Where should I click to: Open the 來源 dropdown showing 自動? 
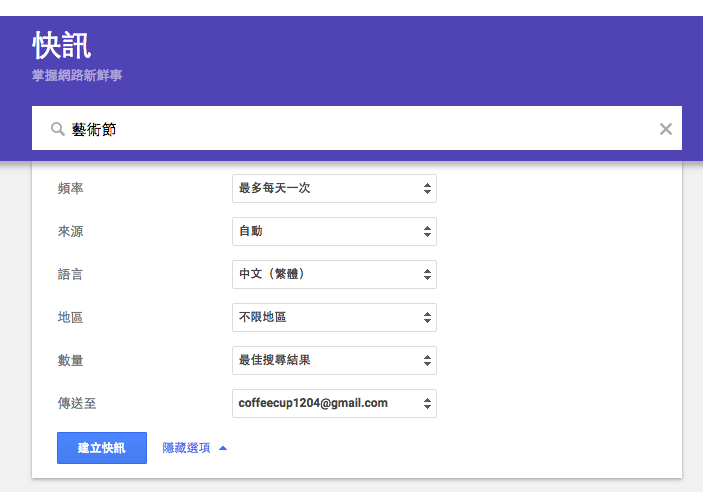point(334,231)
